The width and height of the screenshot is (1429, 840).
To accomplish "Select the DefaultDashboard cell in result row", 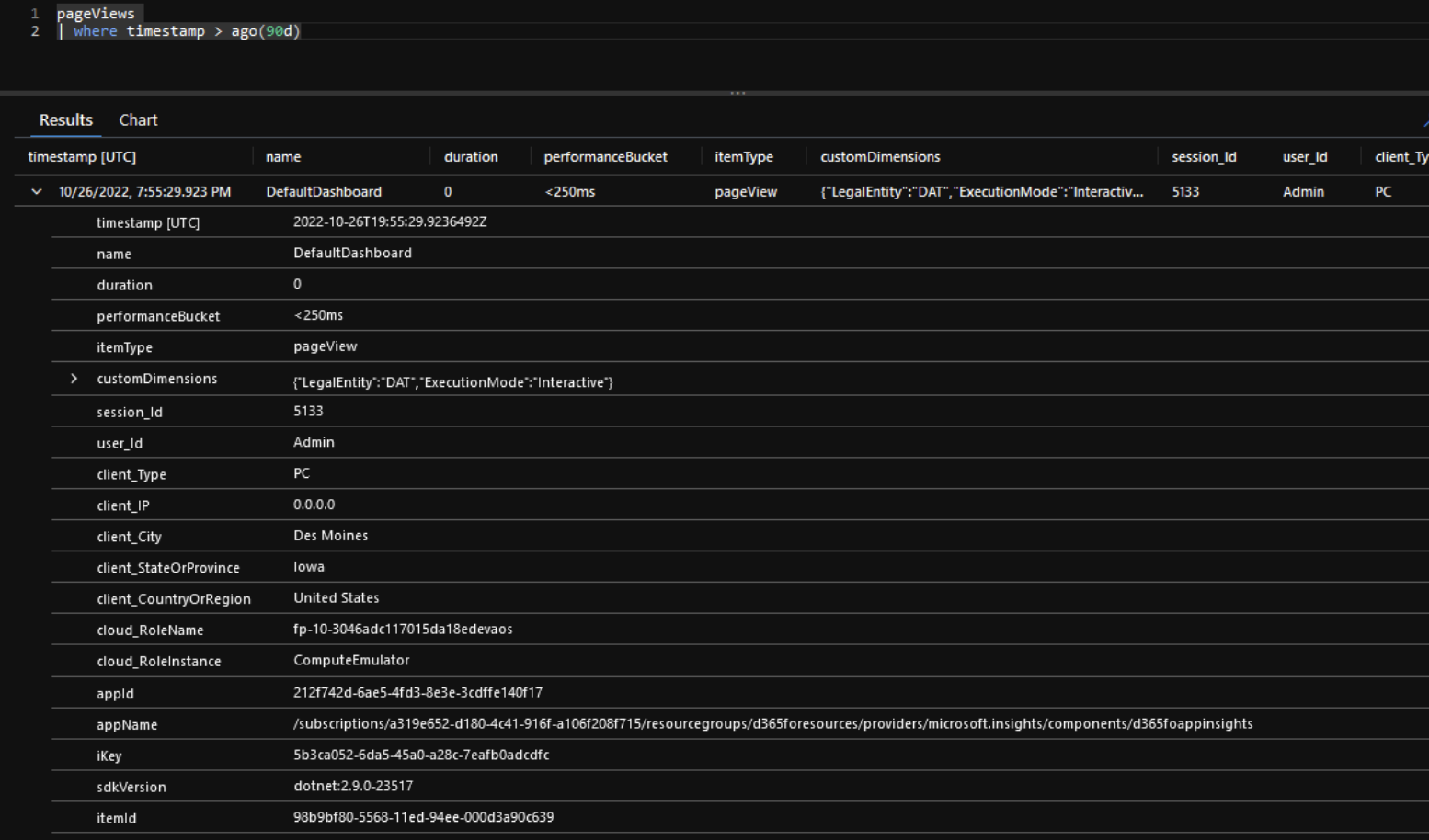I will point(324,192).
